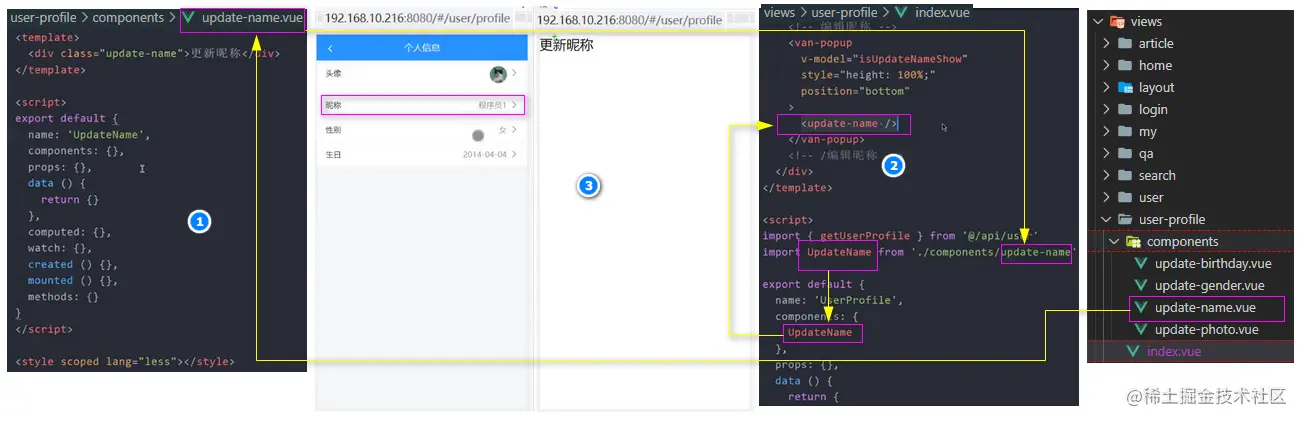Image resolution: width=1301 pixels, height=421 pixels.
Task: Click the Vue icon beside update-photo.vue
Action: point(1141,330)
